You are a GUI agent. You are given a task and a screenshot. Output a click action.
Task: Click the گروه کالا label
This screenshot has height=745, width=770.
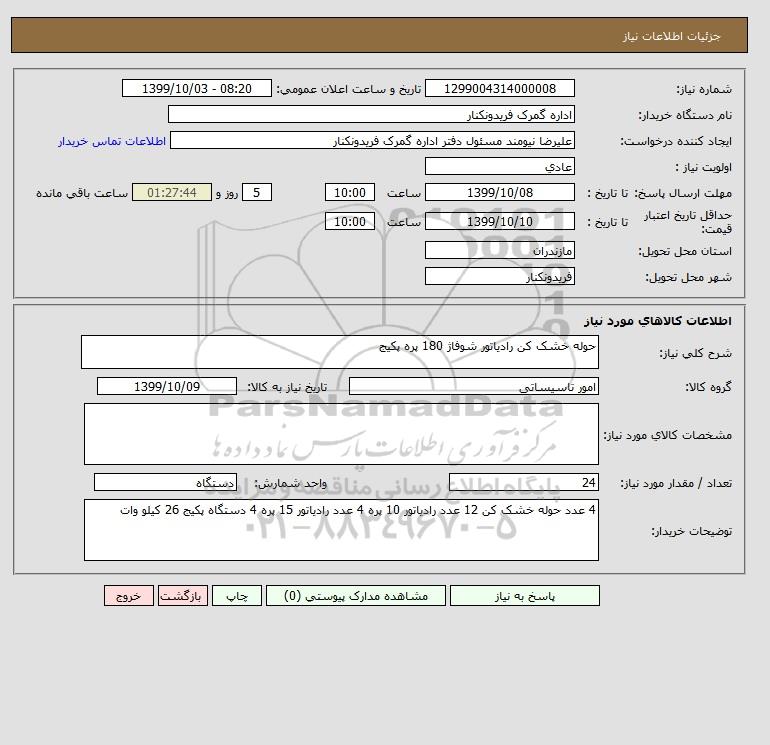click(708, 387)
